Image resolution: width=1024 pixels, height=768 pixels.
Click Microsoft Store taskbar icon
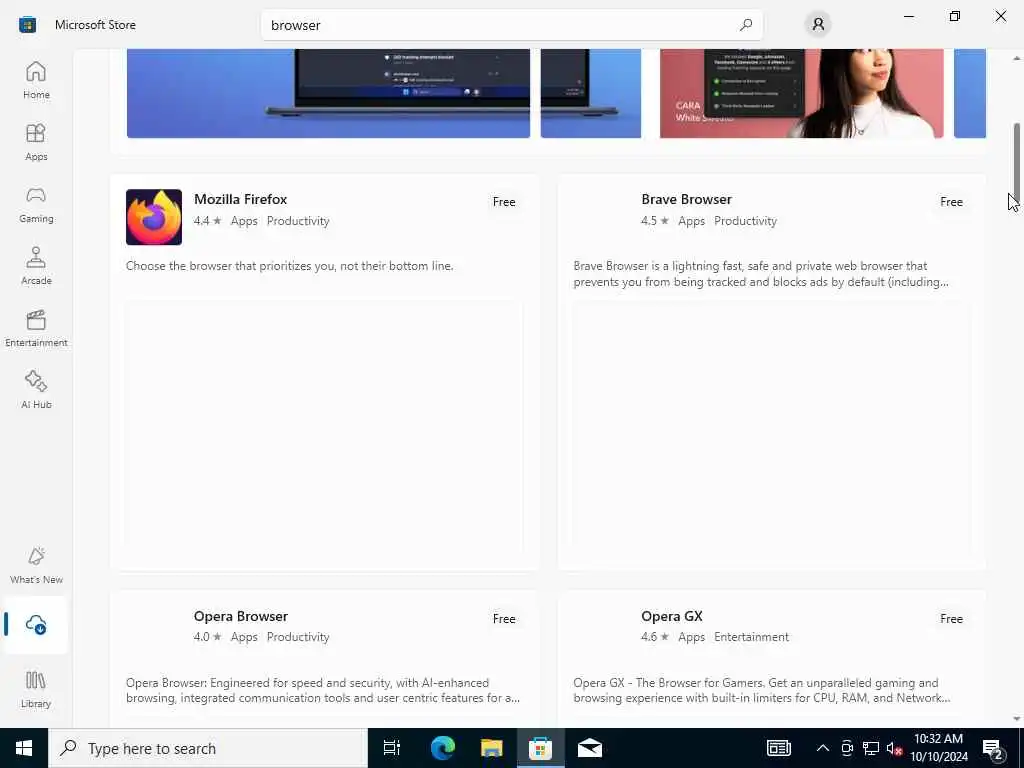click(540, 748)
